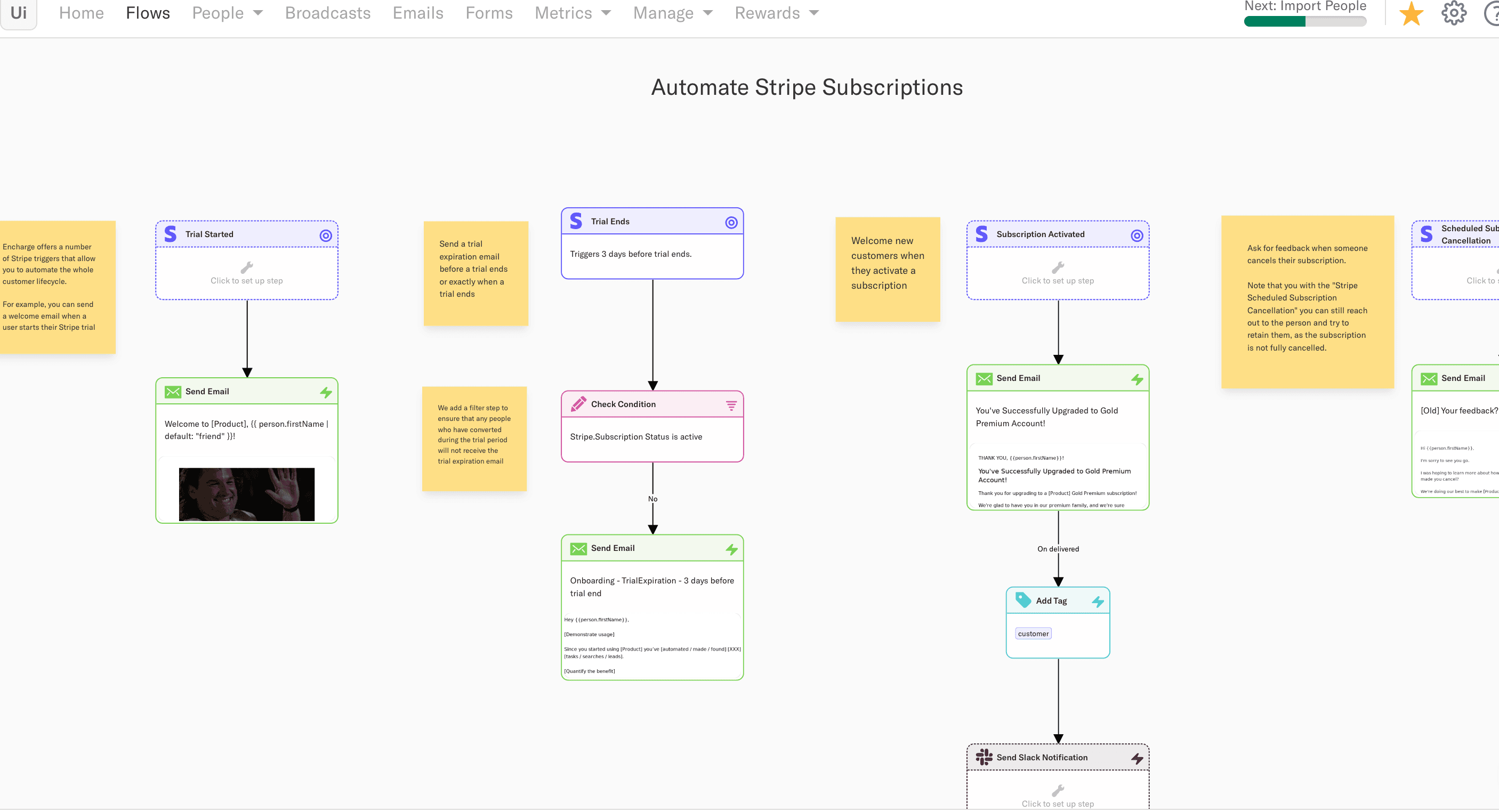Screen dimensions: 1499x812
Task: Click the Stripe icon on Trial Ends
Action: click(576, 221)
